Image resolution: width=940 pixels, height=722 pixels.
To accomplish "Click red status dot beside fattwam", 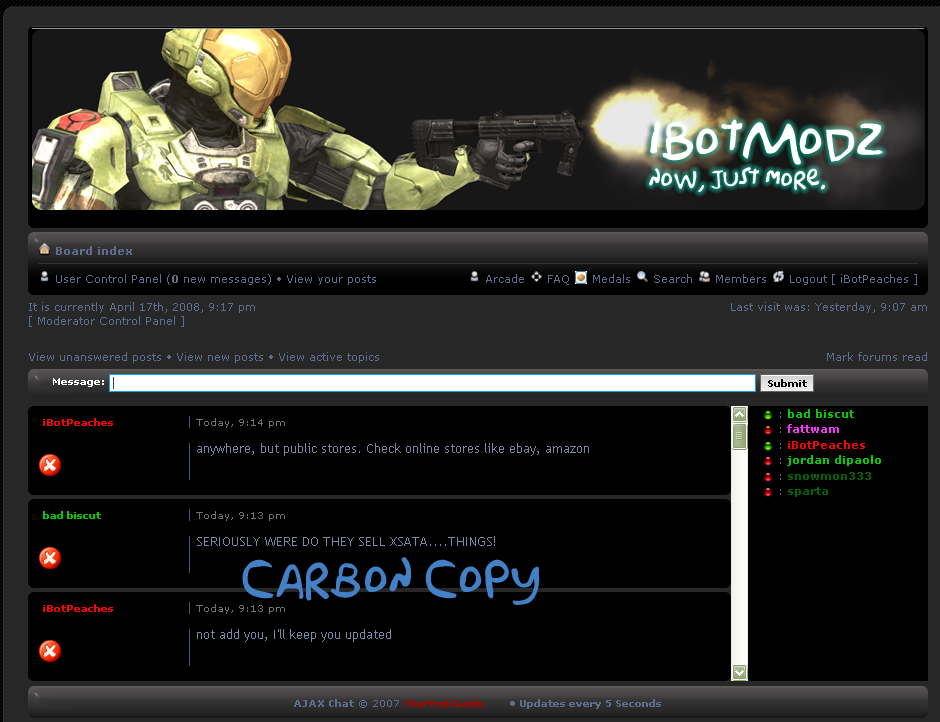I will (768, 430).
